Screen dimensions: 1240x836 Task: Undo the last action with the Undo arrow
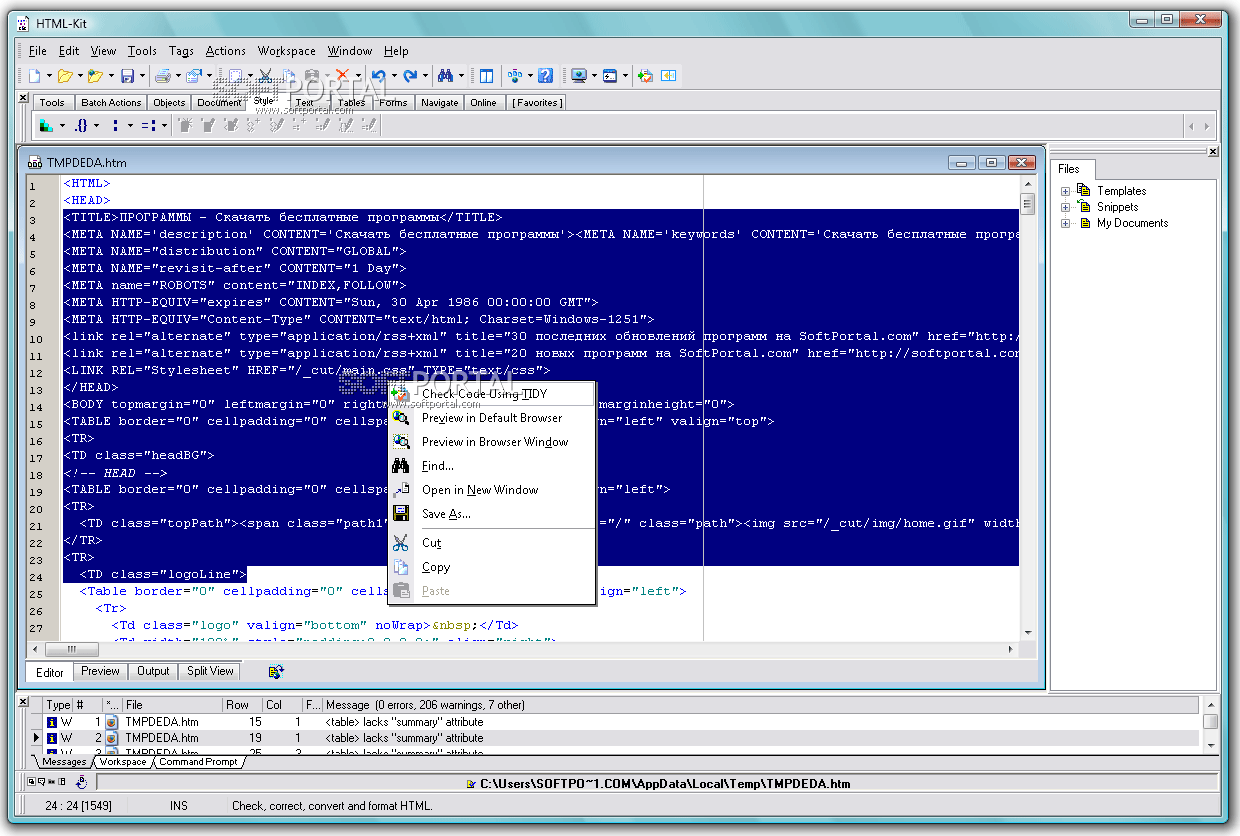[378, 76]
